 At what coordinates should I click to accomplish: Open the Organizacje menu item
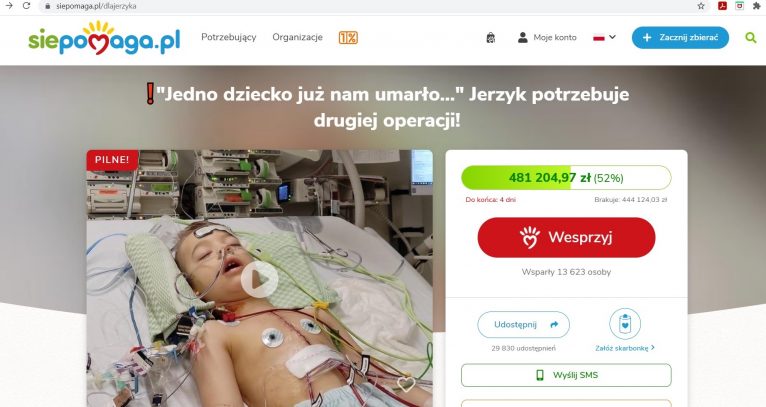[298, 38]
